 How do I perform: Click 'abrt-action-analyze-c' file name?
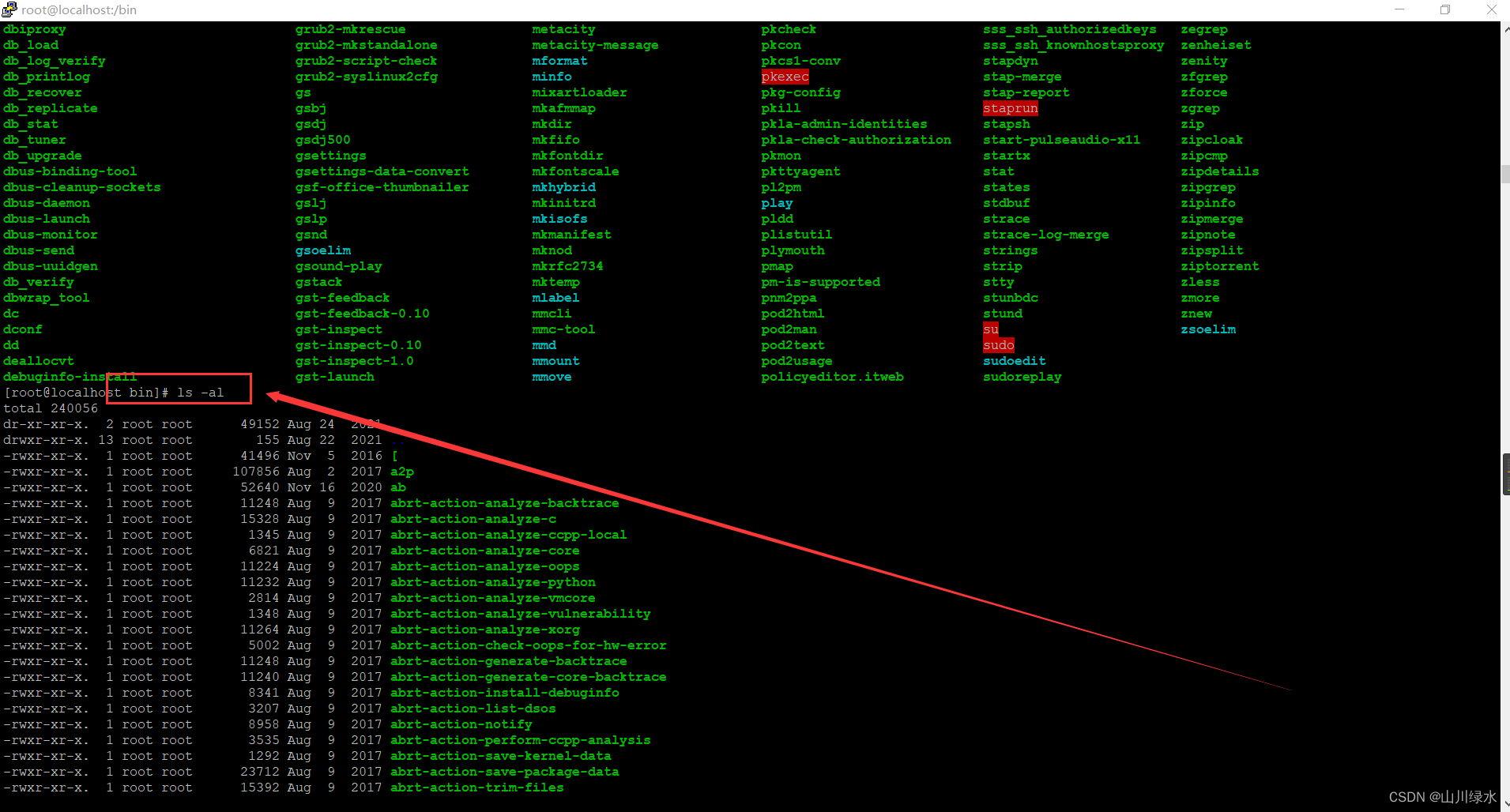coord(473,519)
